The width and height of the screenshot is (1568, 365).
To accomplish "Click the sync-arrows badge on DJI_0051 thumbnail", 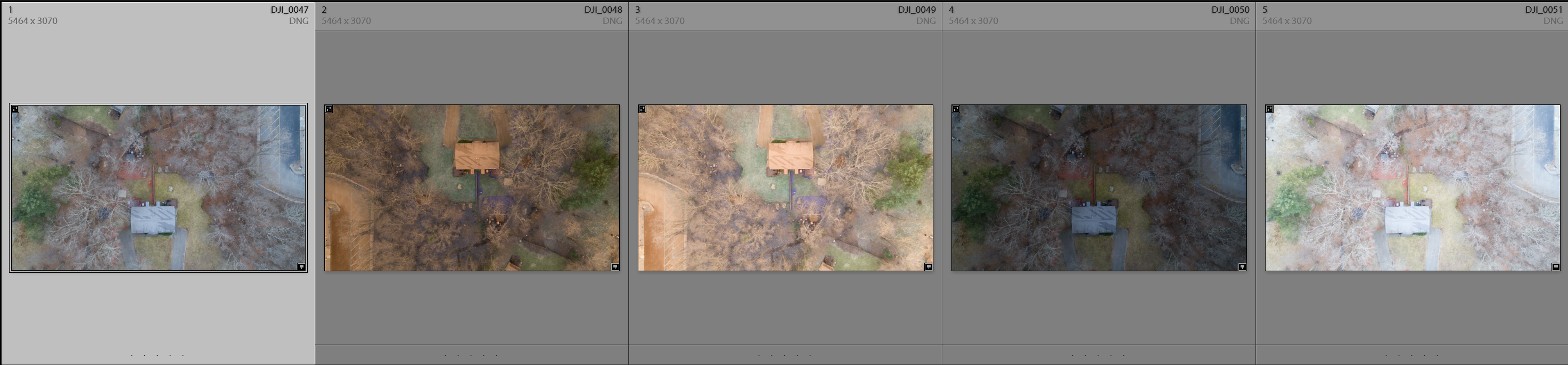I will point(1269,109).
